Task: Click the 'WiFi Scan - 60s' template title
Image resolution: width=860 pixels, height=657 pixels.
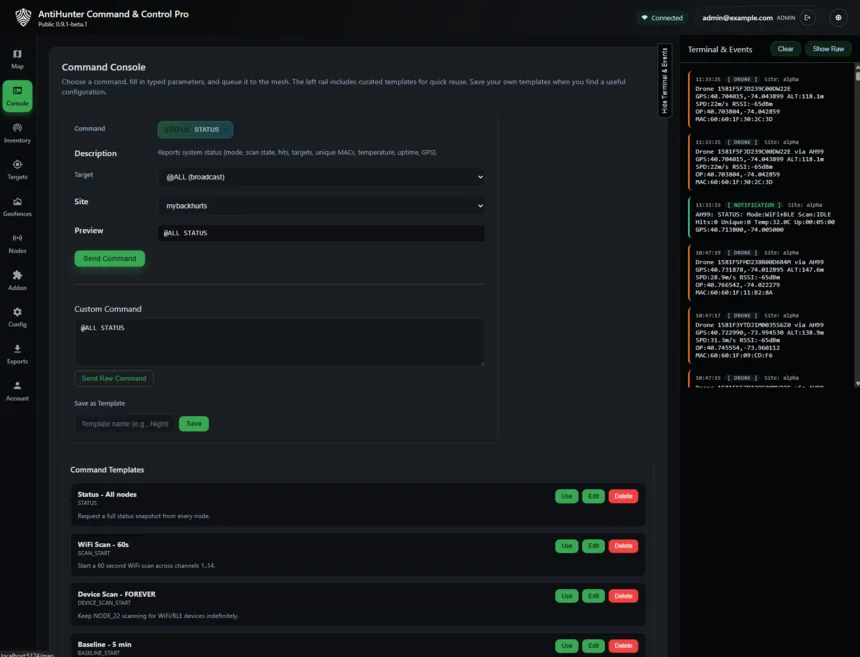Action: pyautogui.click(x=103, y=545)
